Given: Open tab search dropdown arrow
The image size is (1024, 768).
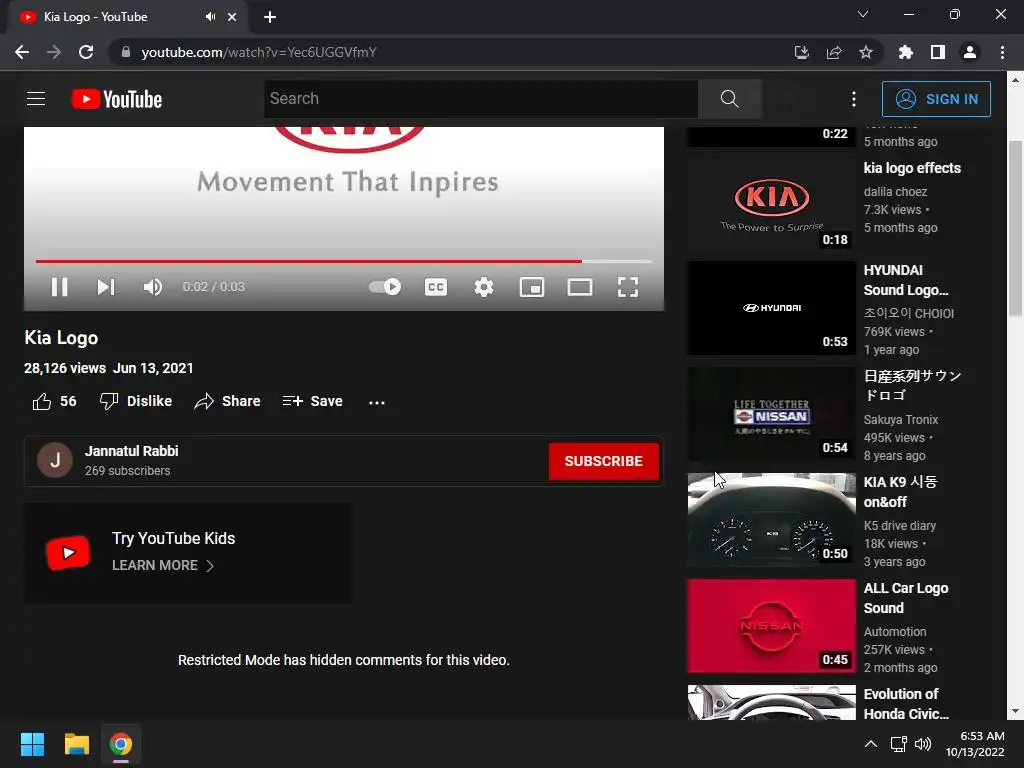Looking at the screenshot, I should coord(863,14).
